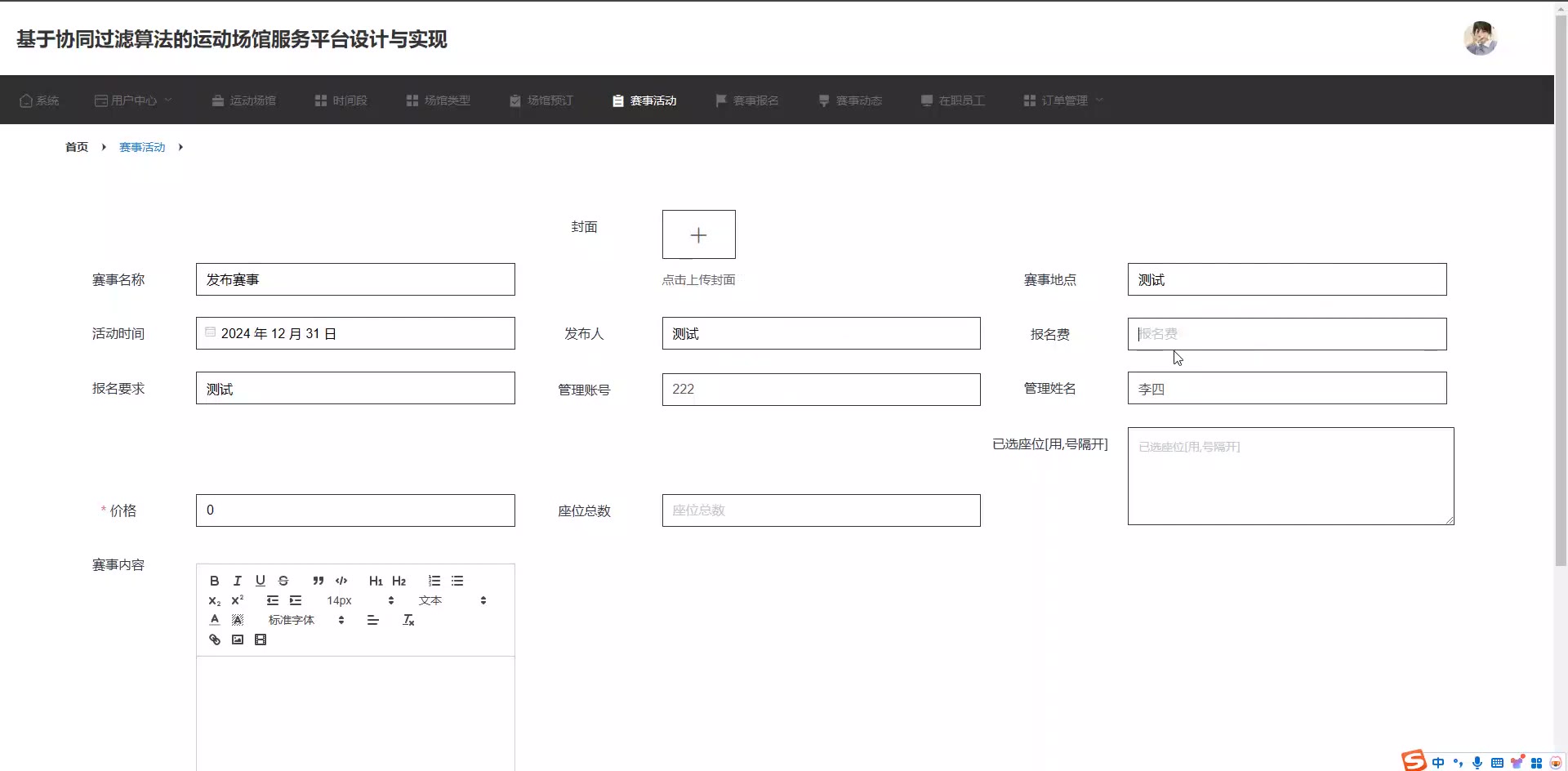Open 赛事动态 menu item
This screenshot has height=771, width=1568.
849,100
